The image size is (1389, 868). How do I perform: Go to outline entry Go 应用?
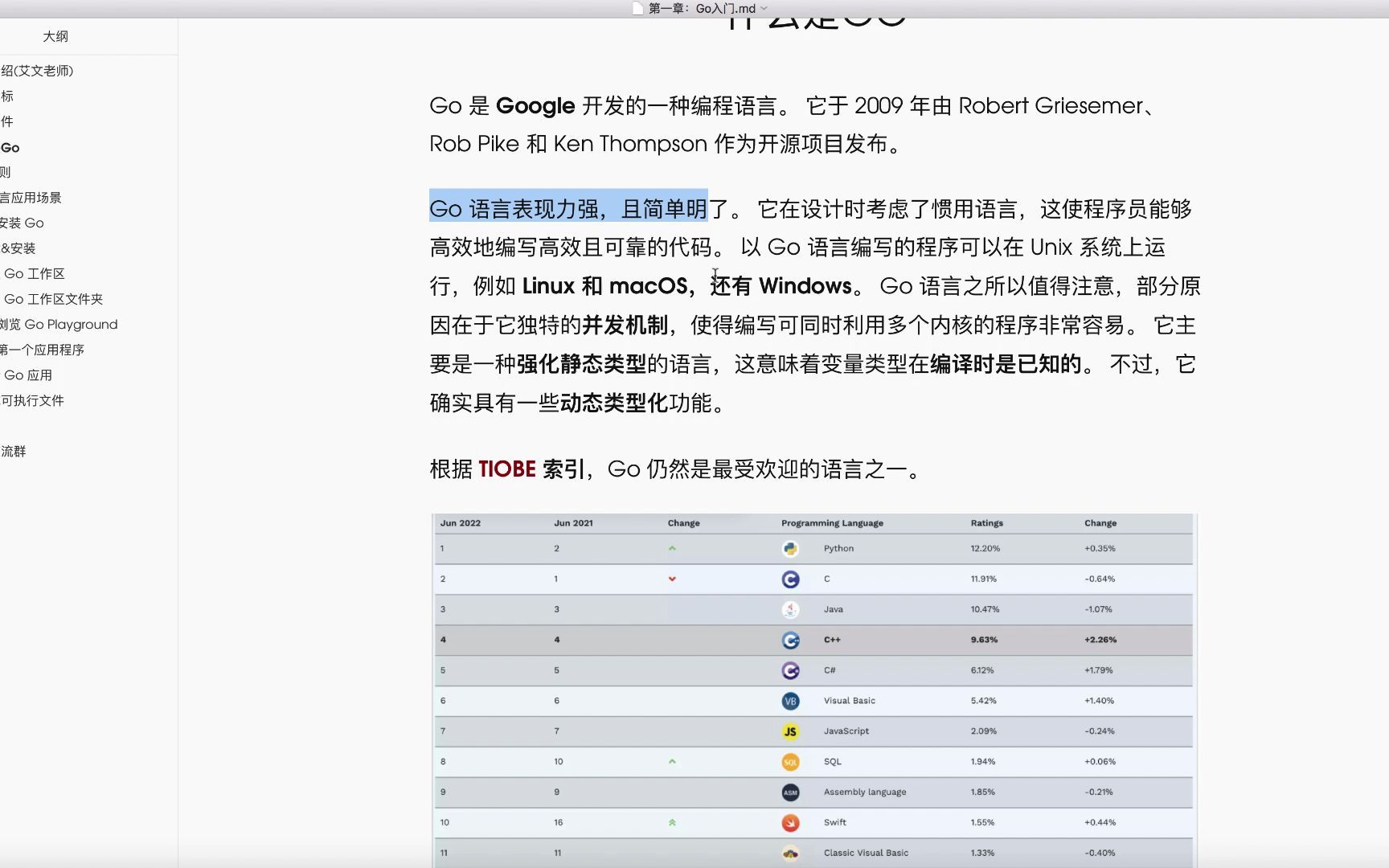tap(28, 375)
